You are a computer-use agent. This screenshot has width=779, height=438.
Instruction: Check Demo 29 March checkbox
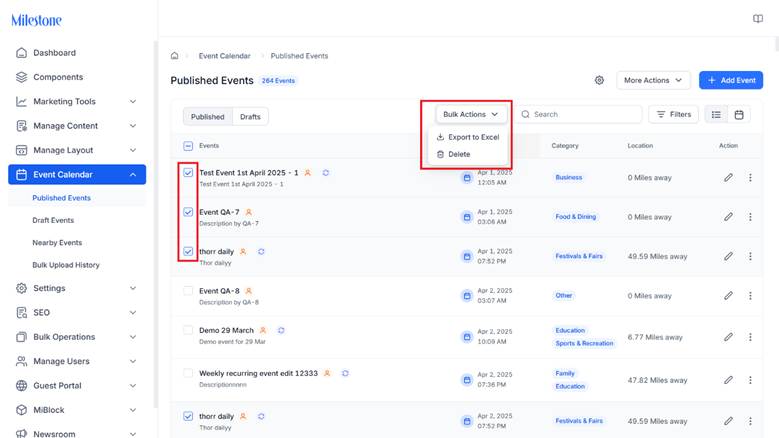pos(188,330)
